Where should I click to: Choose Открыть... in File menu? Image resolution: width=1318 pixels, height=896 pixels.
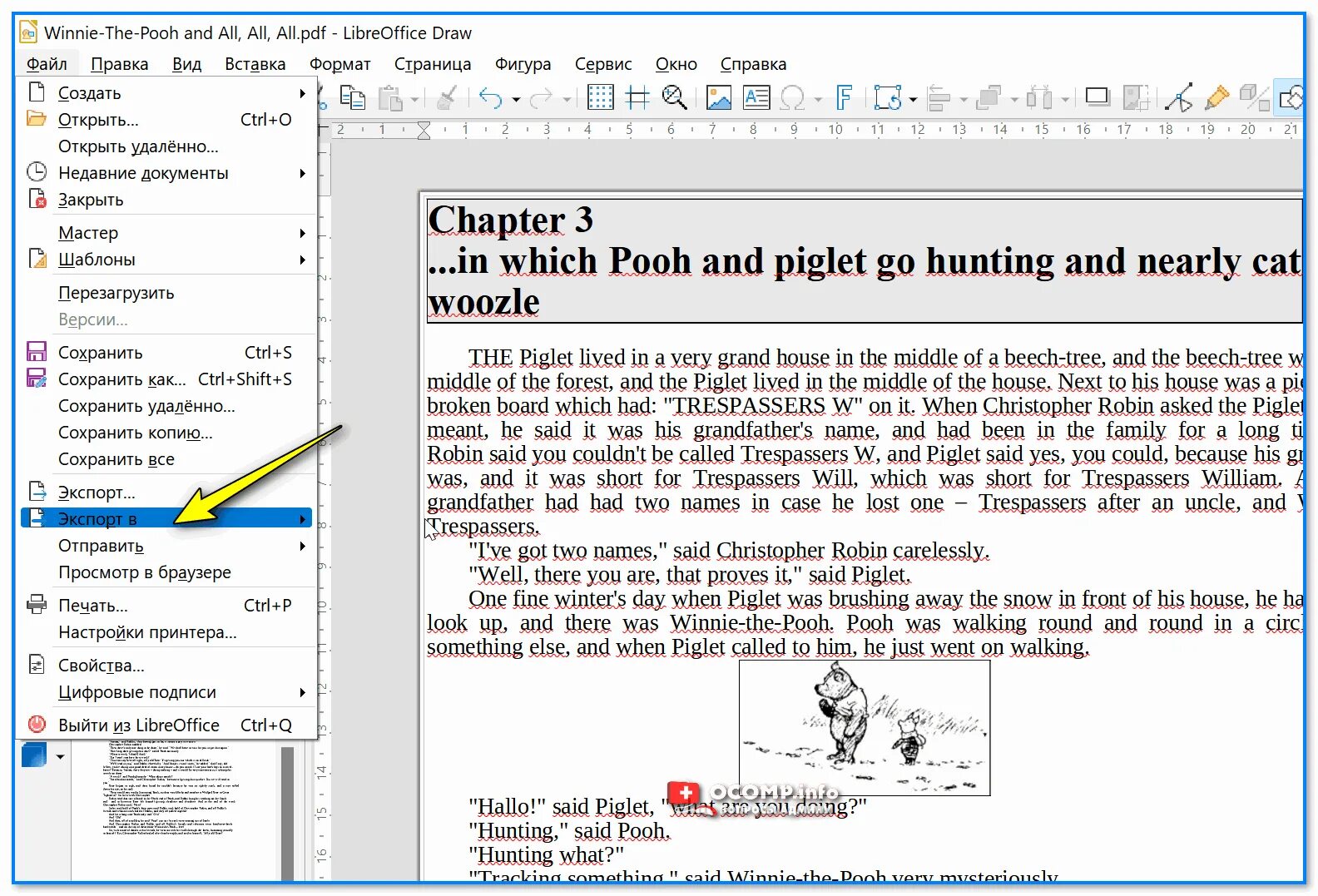(x=166, y=120)
